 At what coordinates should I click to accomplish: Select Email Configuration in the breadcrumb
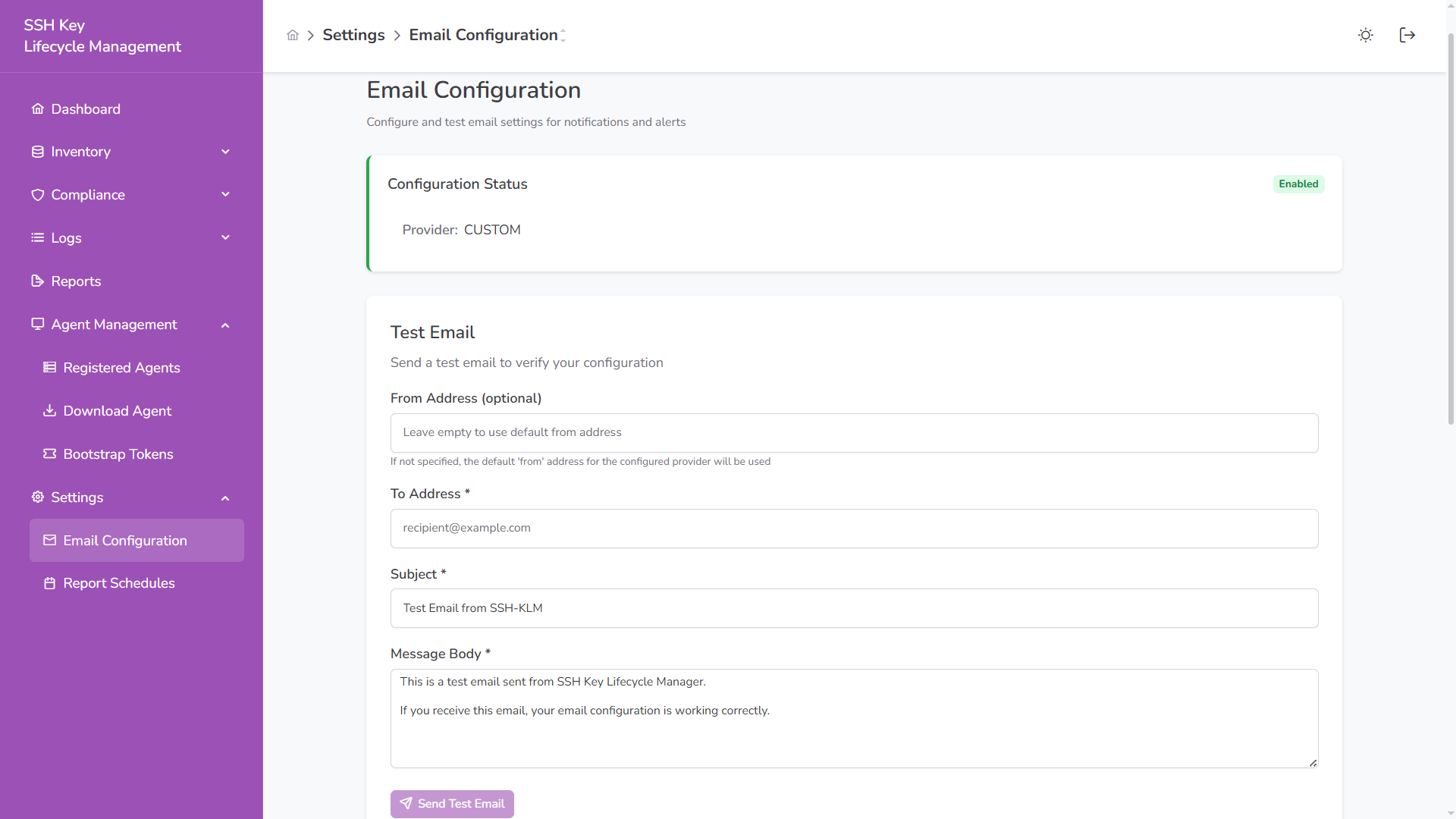pos(483,35)
